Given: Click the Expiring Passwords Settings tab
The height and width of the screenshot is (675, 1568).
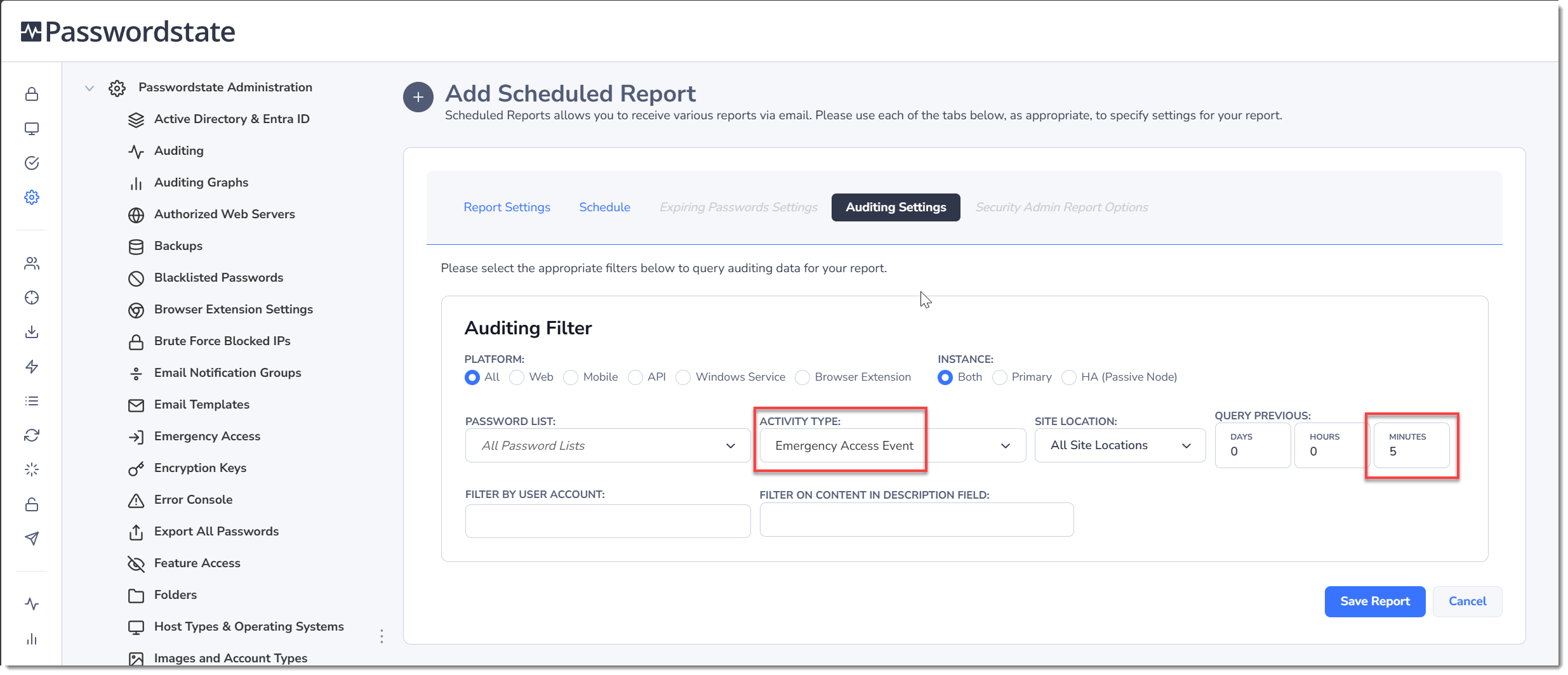Looking at the screenshot, I should click(x=738, y=207).
